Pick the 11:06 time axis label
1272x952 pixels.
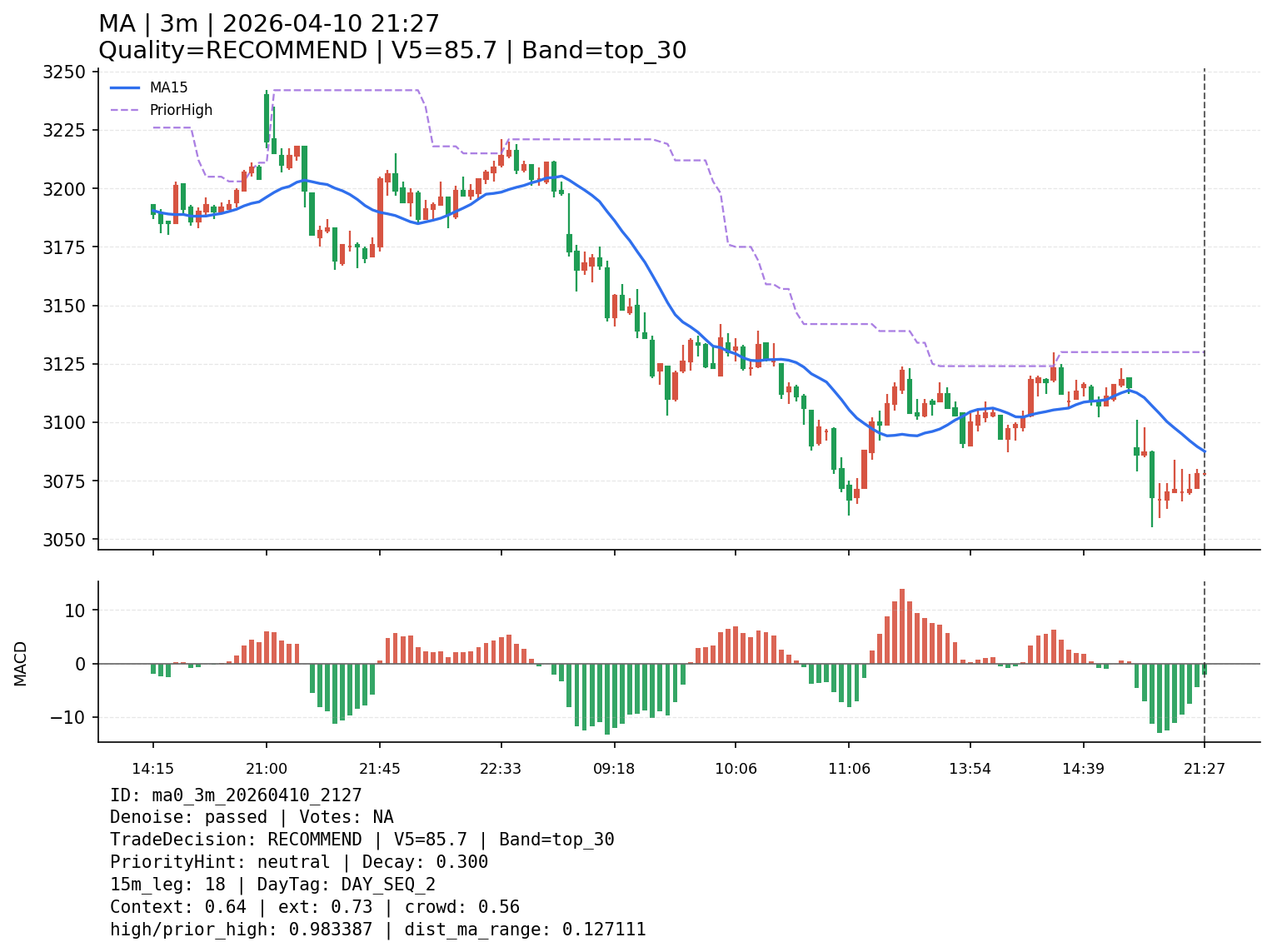(849, 769)
